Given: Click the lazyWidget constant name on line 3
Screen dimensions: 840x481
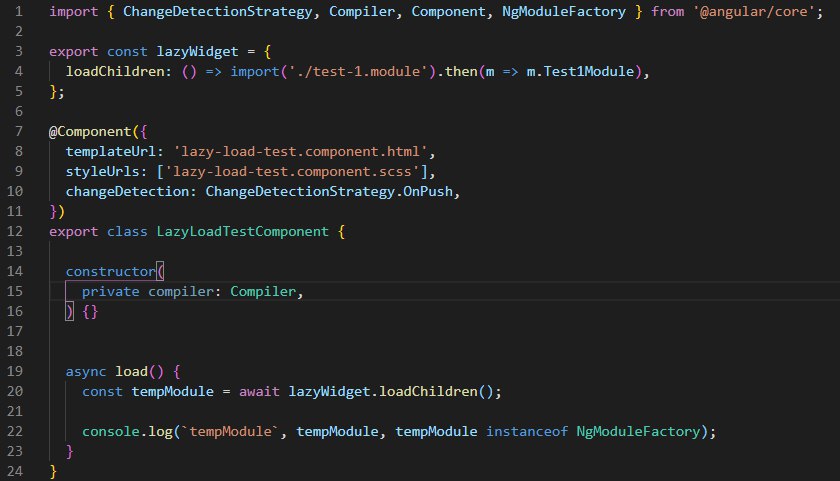Looking at the screenshot, I should pos(197,51).
